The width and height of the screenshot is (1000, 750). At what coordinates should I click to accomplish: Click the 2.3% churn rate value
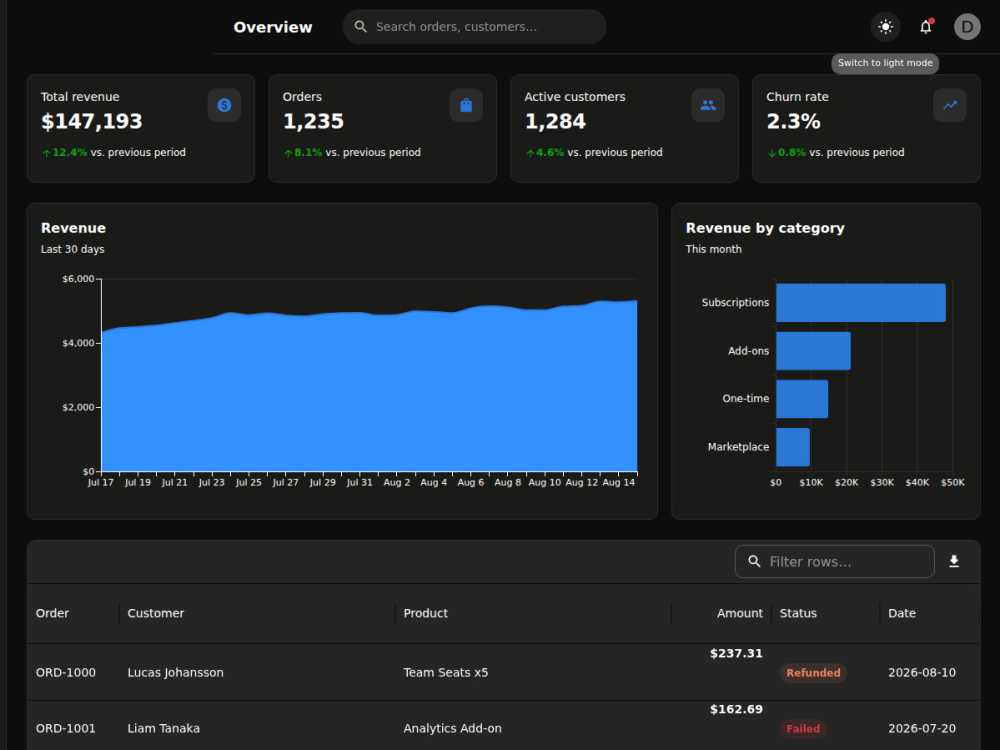point(793,121)
